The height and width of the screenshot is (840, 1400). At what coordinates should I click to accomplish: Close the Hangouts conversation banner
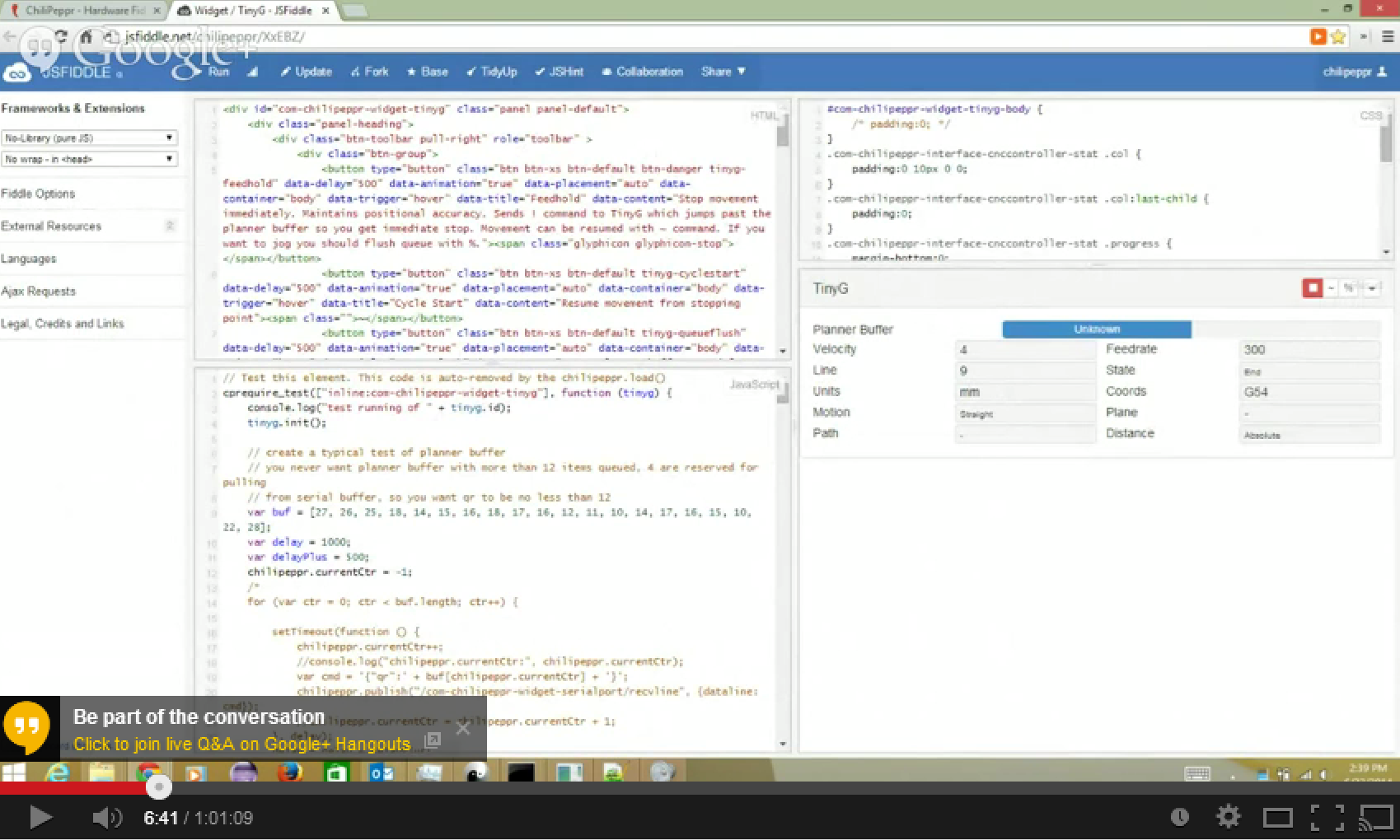point(463,728)
